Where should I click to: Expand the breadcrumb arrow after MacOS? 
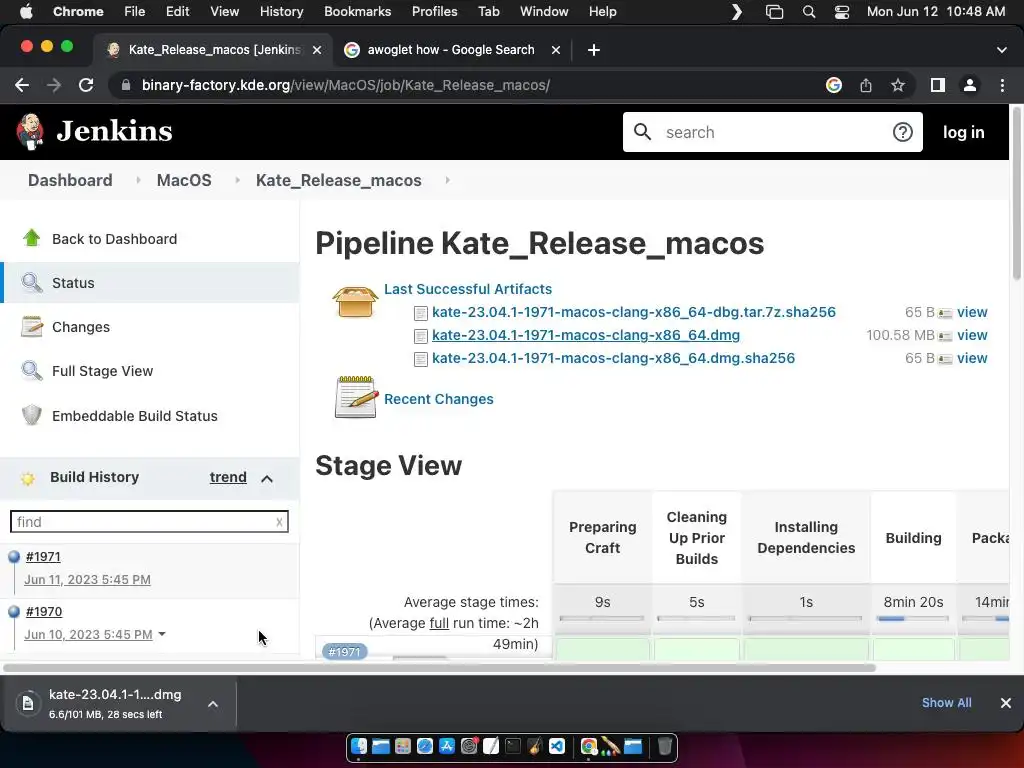point(237,180)
